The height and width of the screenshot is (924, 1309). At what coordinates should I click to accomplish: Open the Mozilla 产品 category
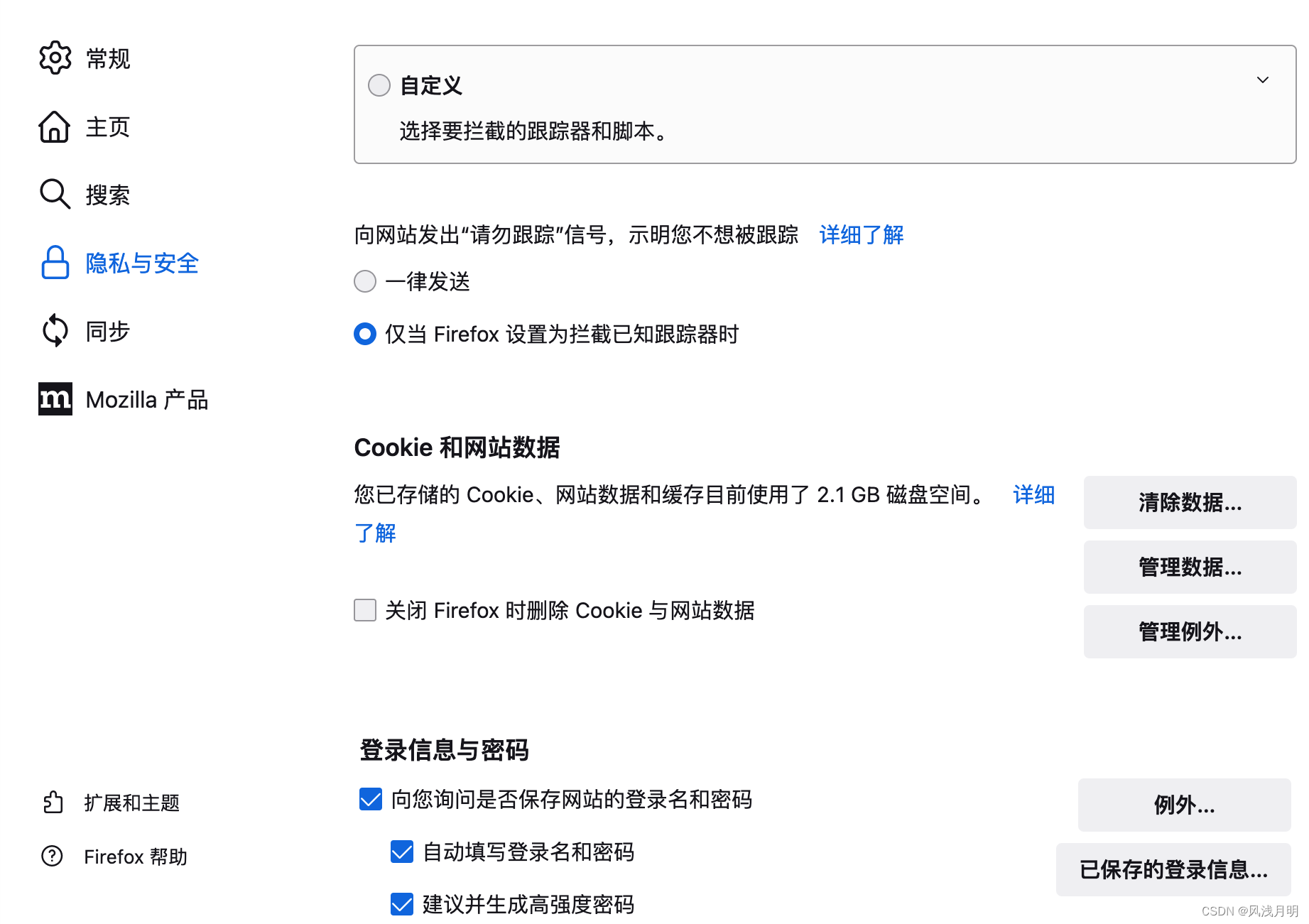click(x=147, y=400)
